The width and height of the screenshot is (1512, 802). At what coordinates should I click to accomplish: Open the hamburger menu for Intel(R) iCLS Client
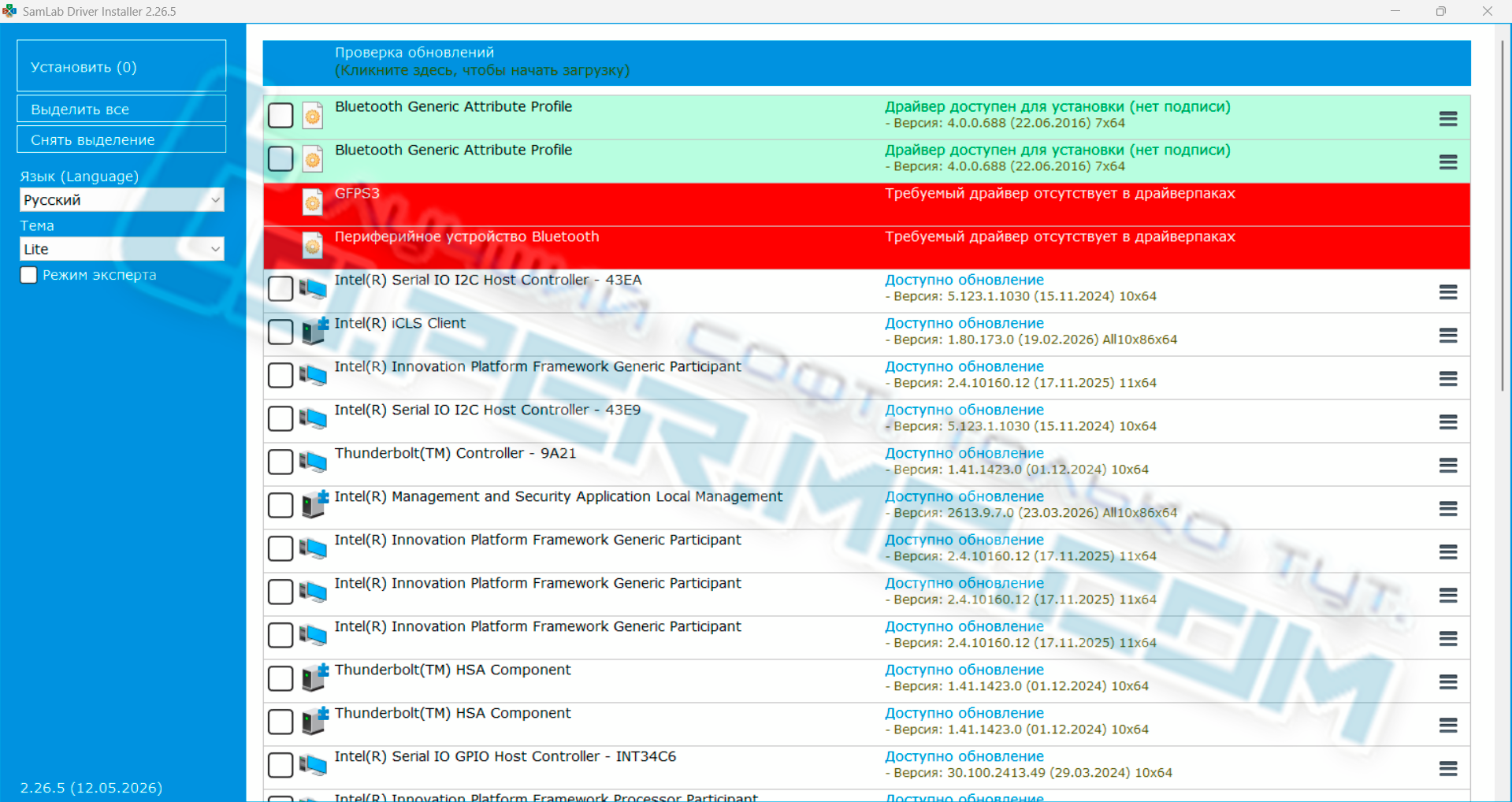1448,336
